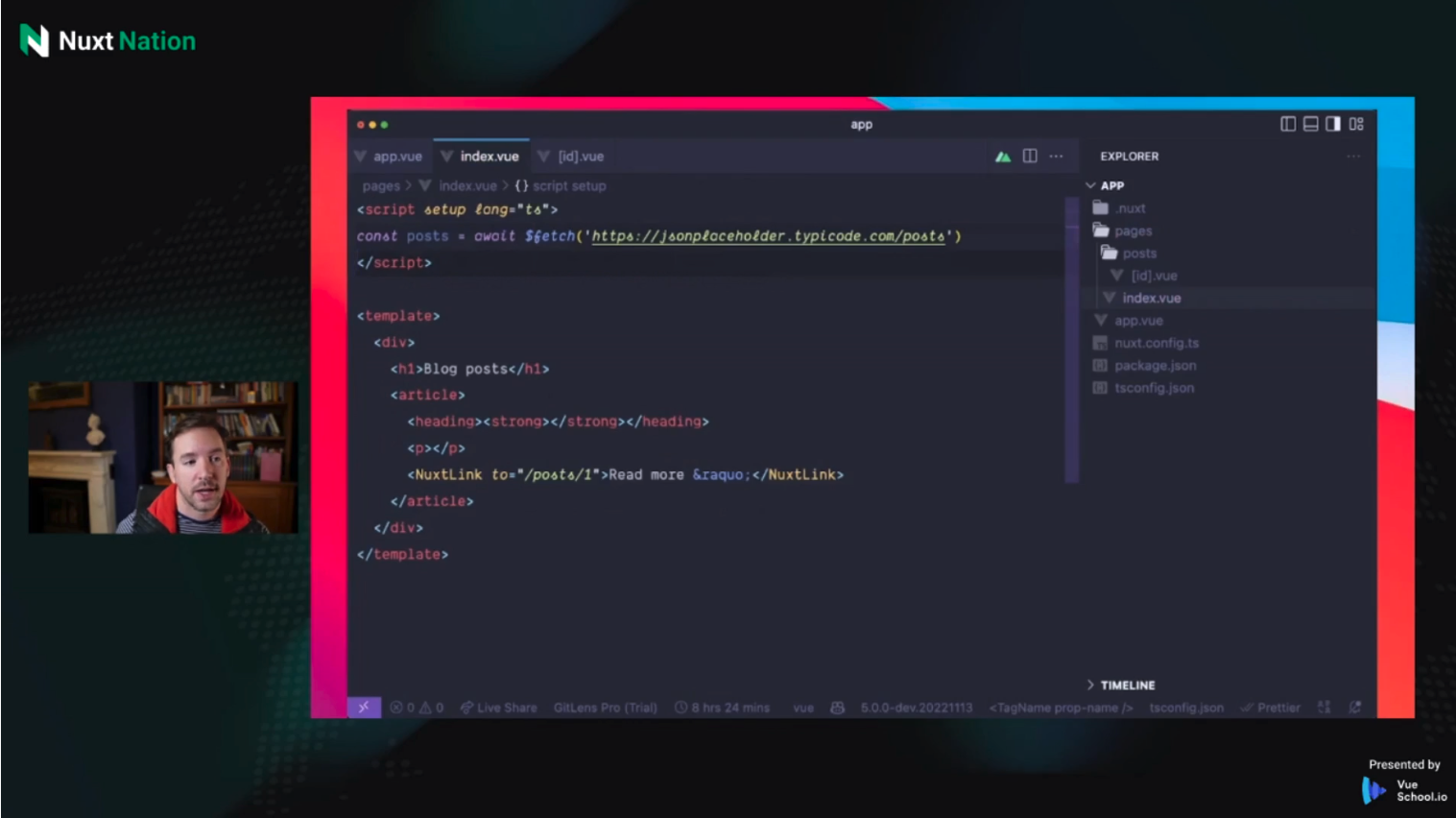Open remote window via purple status icon
Image resolution: width=1456 pixels, height=818 pixels.
[x=364, y=708]
